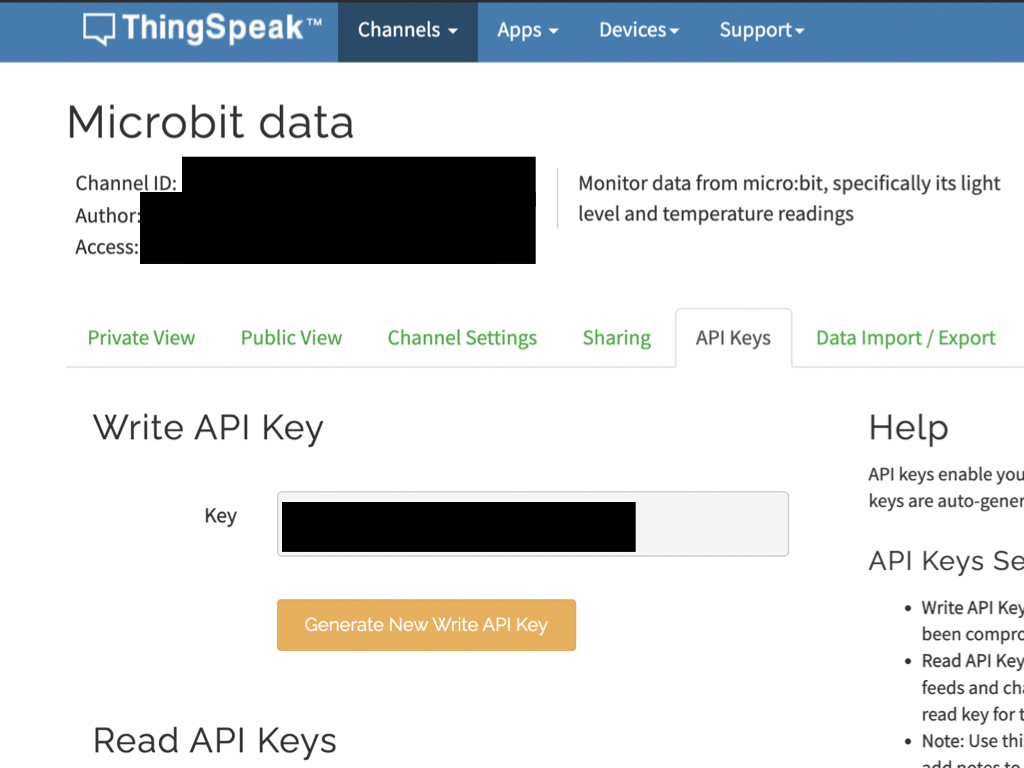Click the Write API Key heading
The width and height of the screenshot is (1024, 768).
208,429
